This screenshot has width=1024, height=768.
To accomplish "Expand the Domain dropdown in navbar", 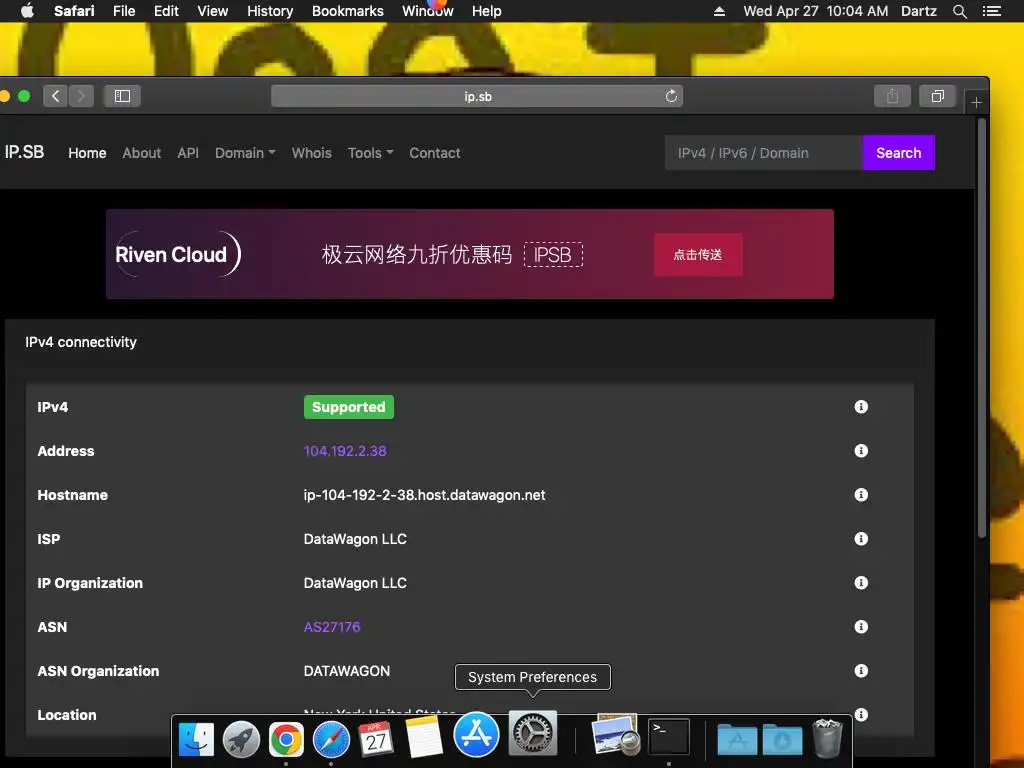I will coord(245,153).
